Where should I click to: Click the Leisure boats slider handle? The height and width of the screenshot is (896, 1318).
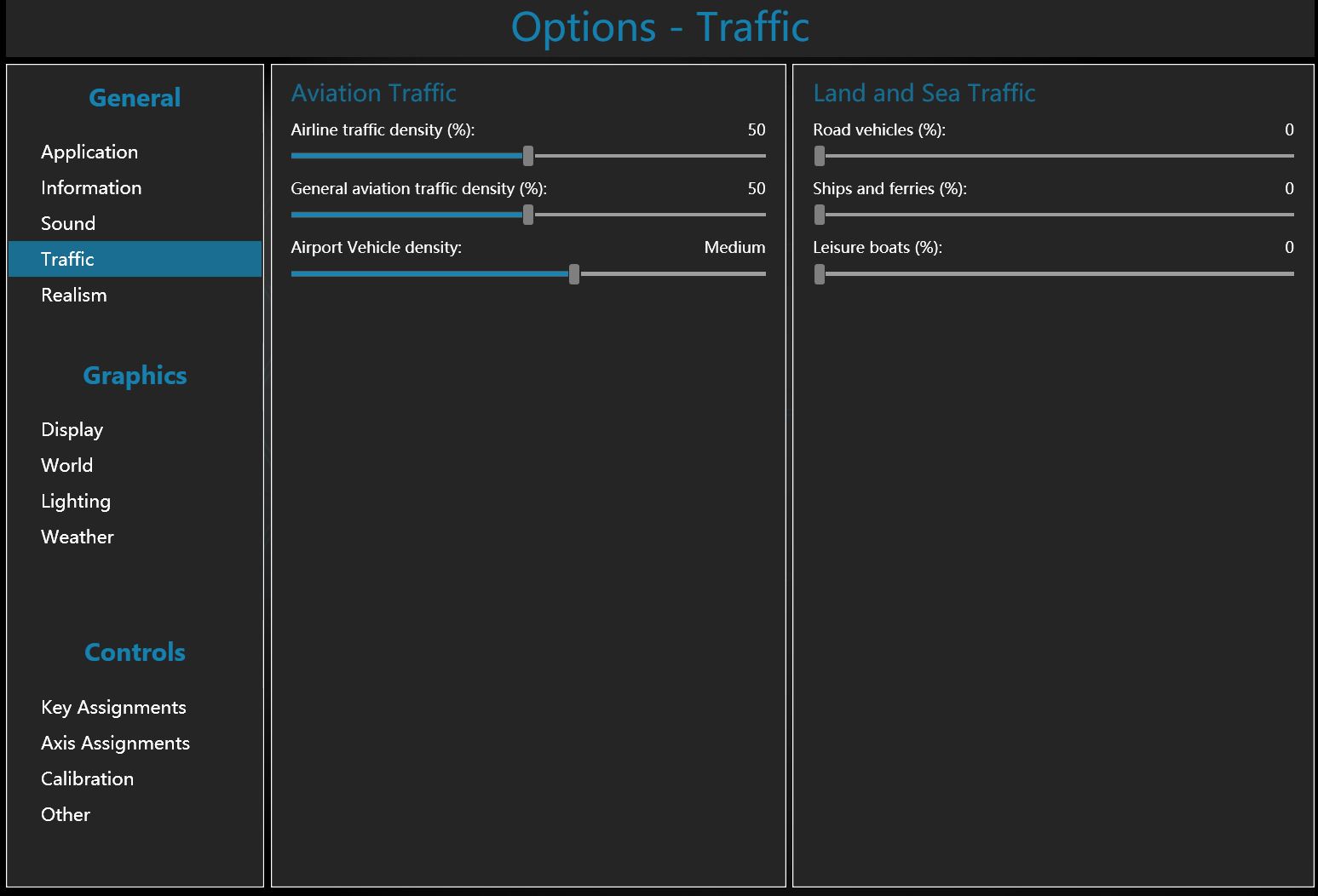pos(820,274)
